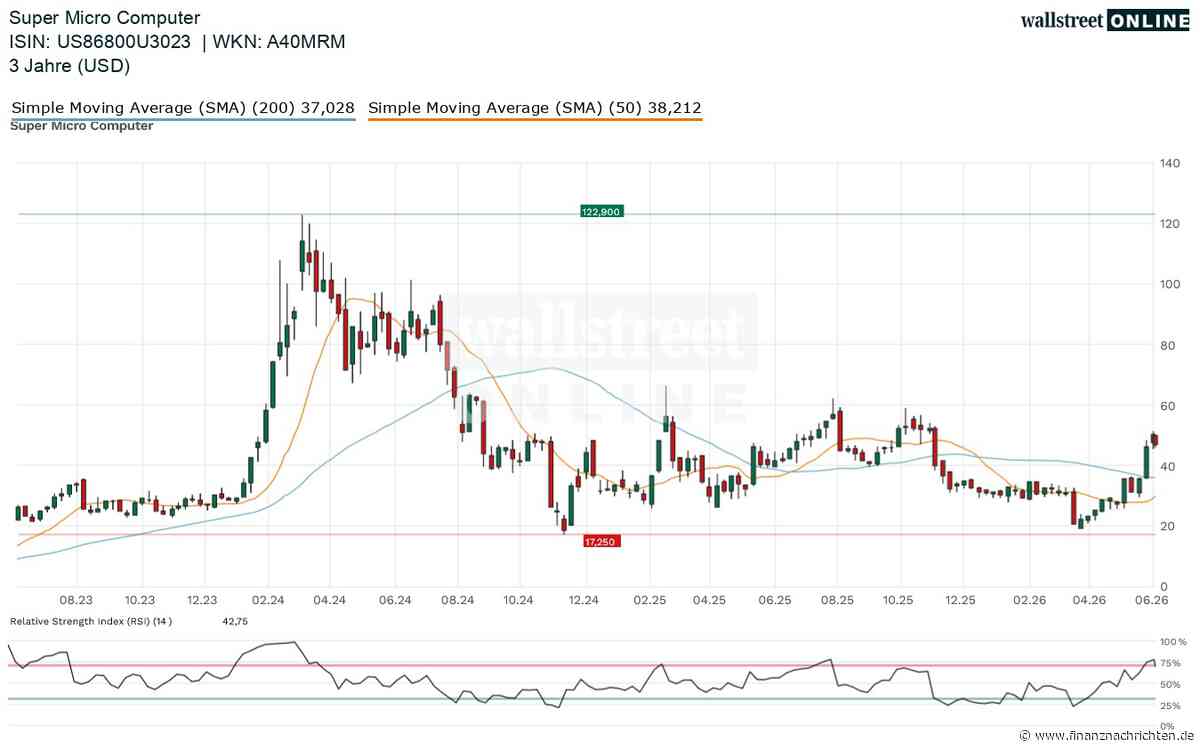
Task: Click the 08.23 date axis label
Action: 76,600
